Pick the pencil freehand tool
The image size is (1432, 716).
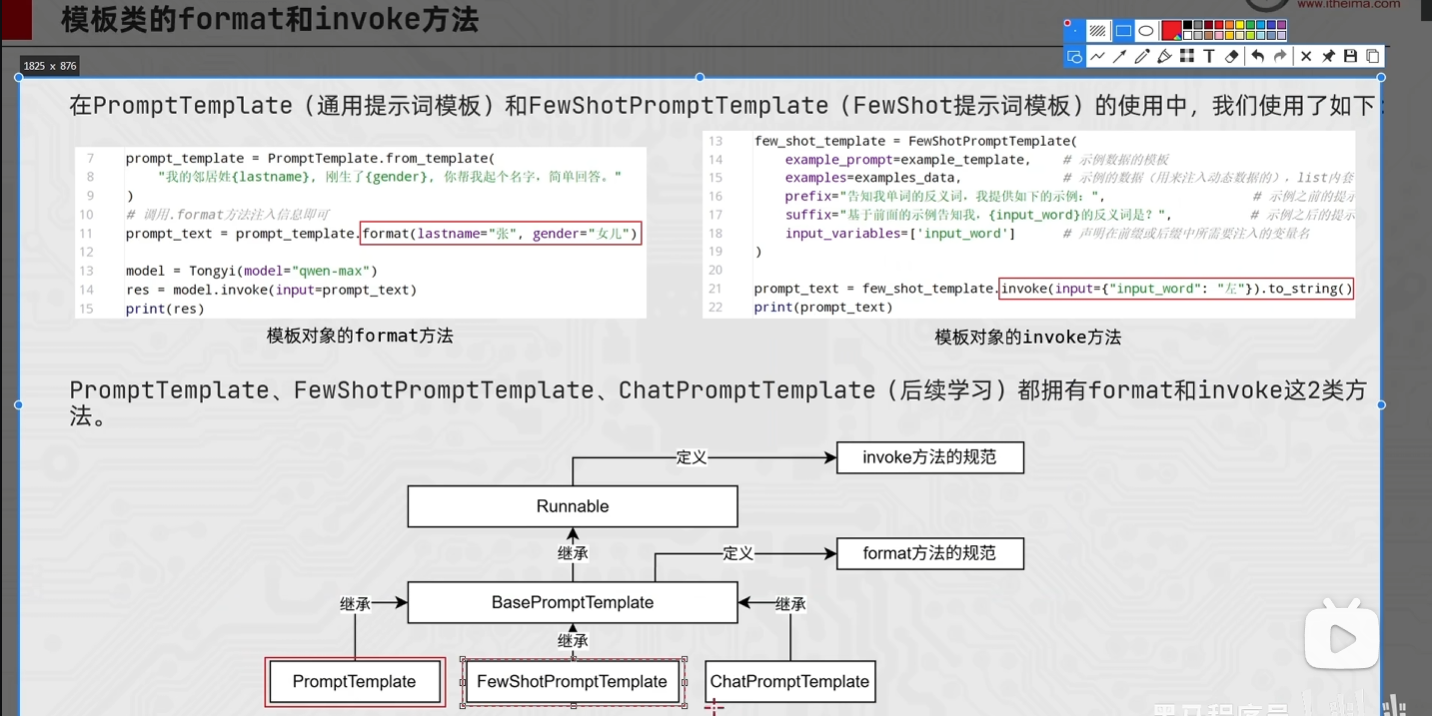1142,56
